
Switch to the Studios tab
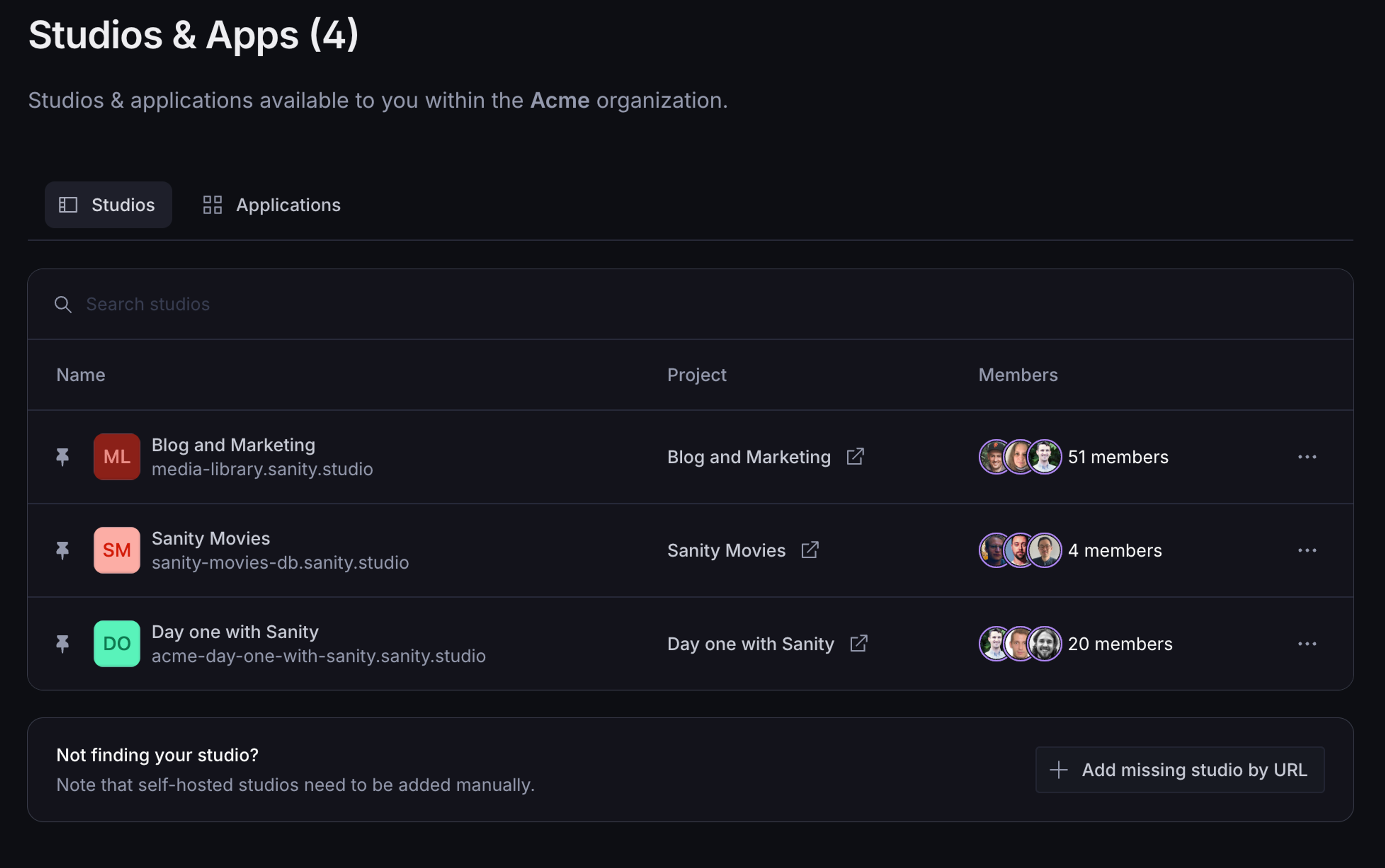[x=109, y=205]
